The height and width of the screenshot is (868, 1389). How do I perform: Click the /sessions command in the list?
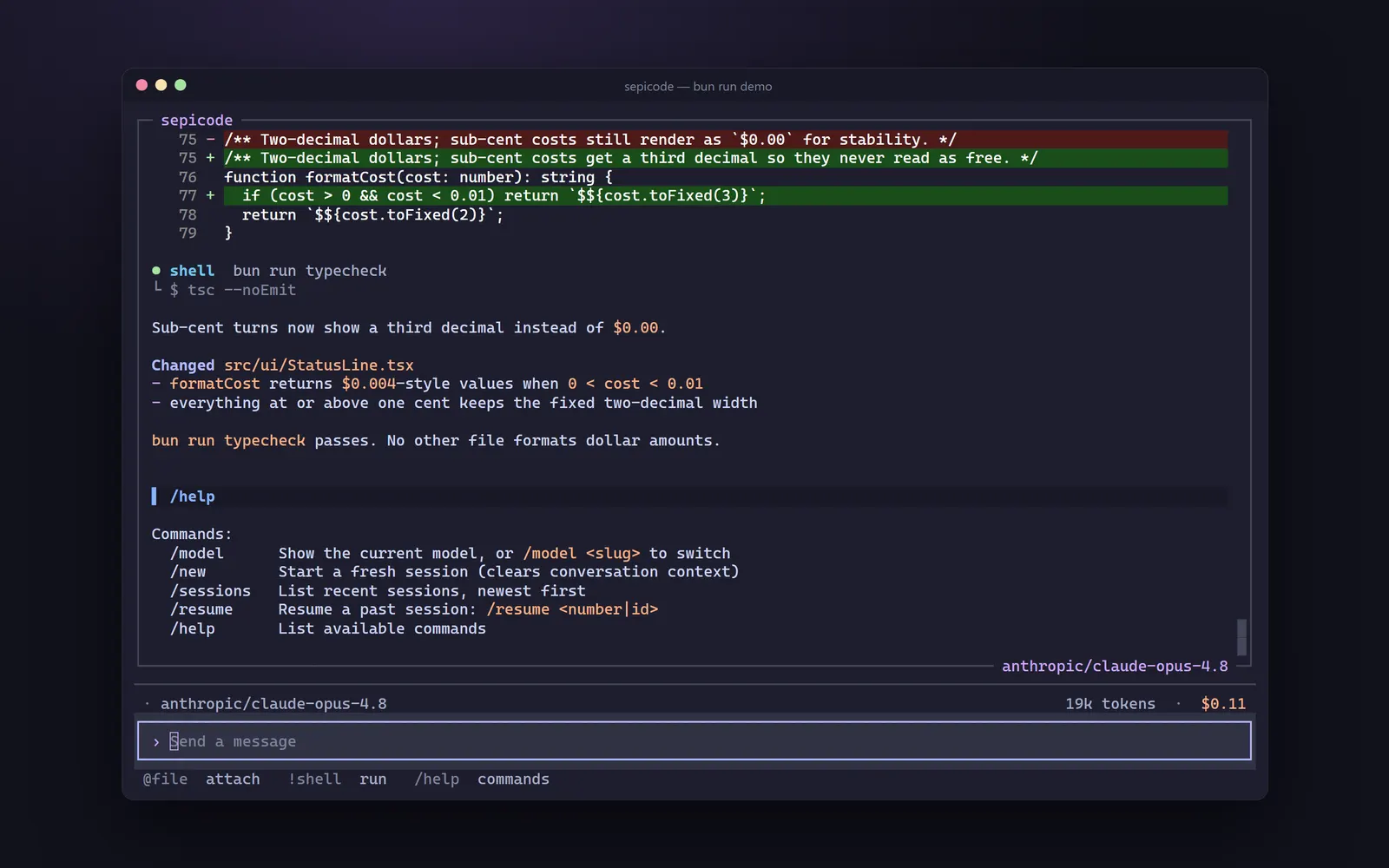210,591
